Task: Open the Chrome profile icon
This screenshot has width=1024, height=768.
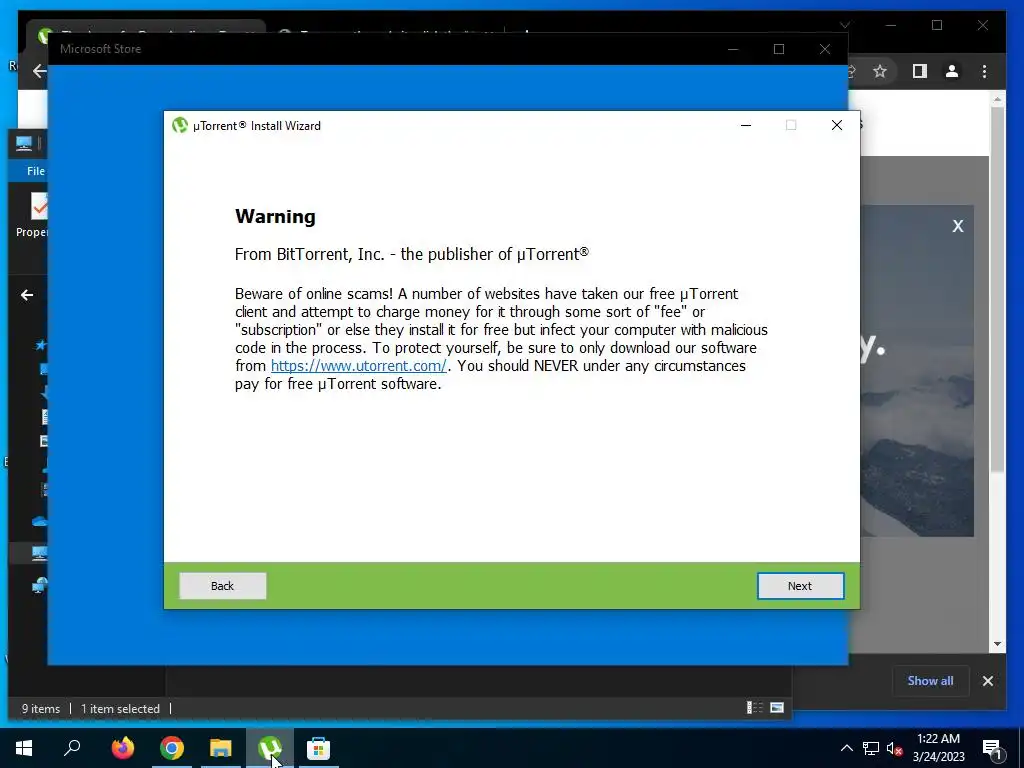Action: coord(952,71)
